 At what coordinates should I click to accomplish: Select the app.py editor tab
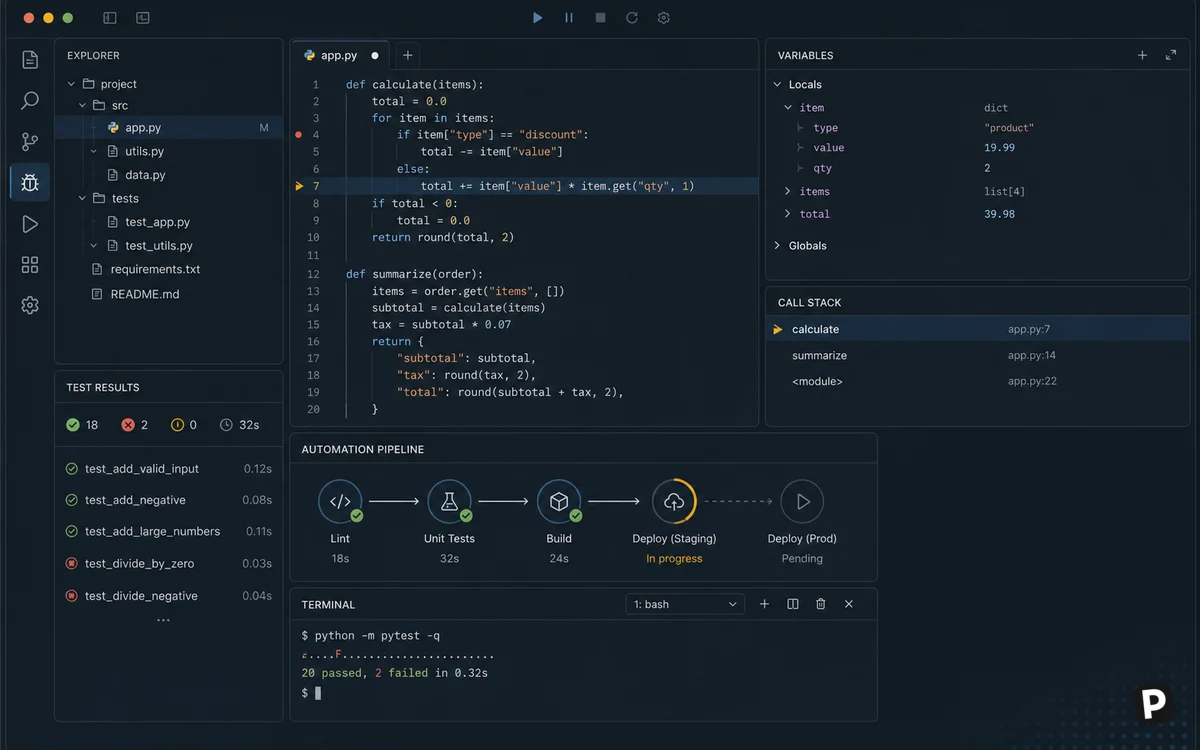point(342,56)
